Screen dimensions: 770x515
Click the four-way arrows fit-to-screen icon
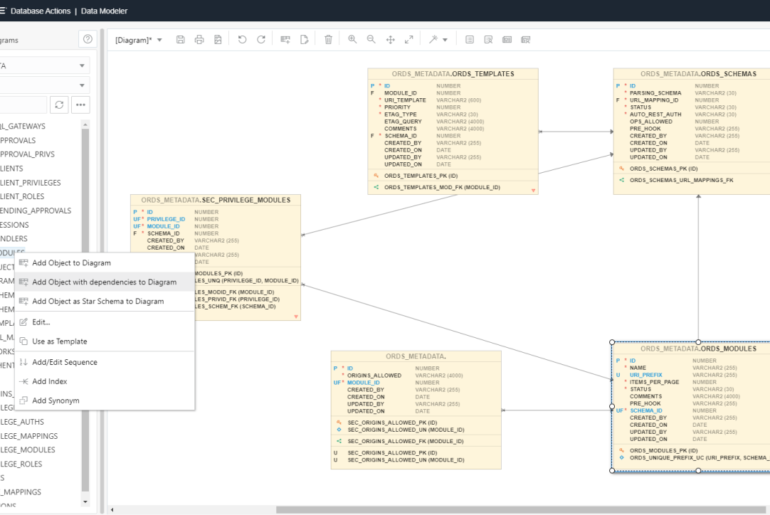tap(390, 40)
